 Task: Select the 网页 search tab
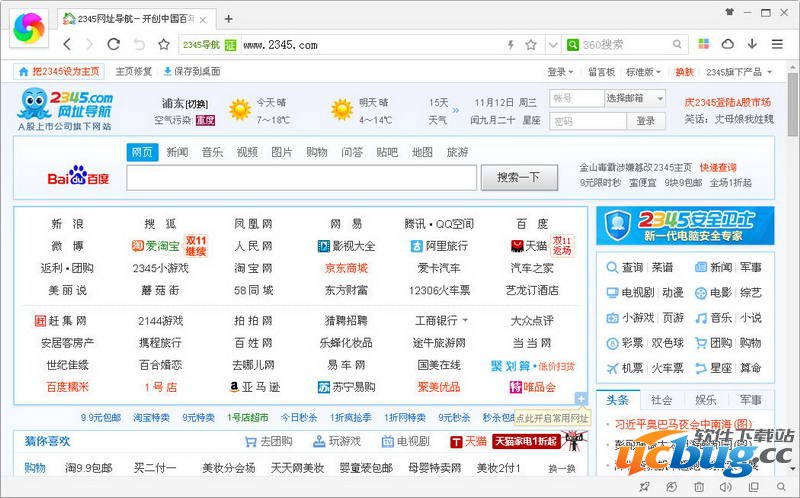[142, 152]
